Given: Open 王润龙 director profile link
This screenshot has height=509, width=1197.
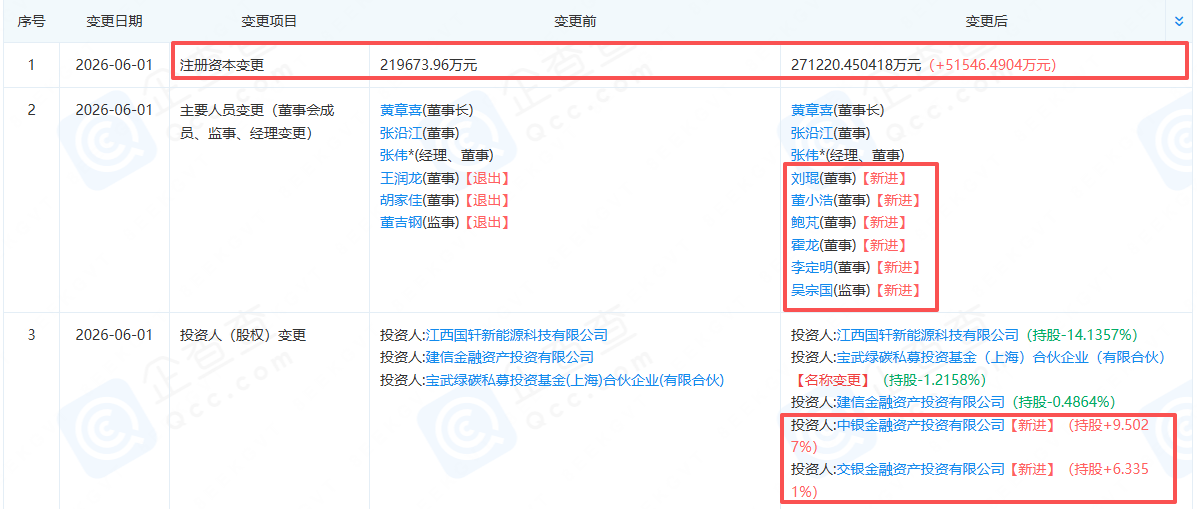Looking at the screenshot, I should coord(401,178).
